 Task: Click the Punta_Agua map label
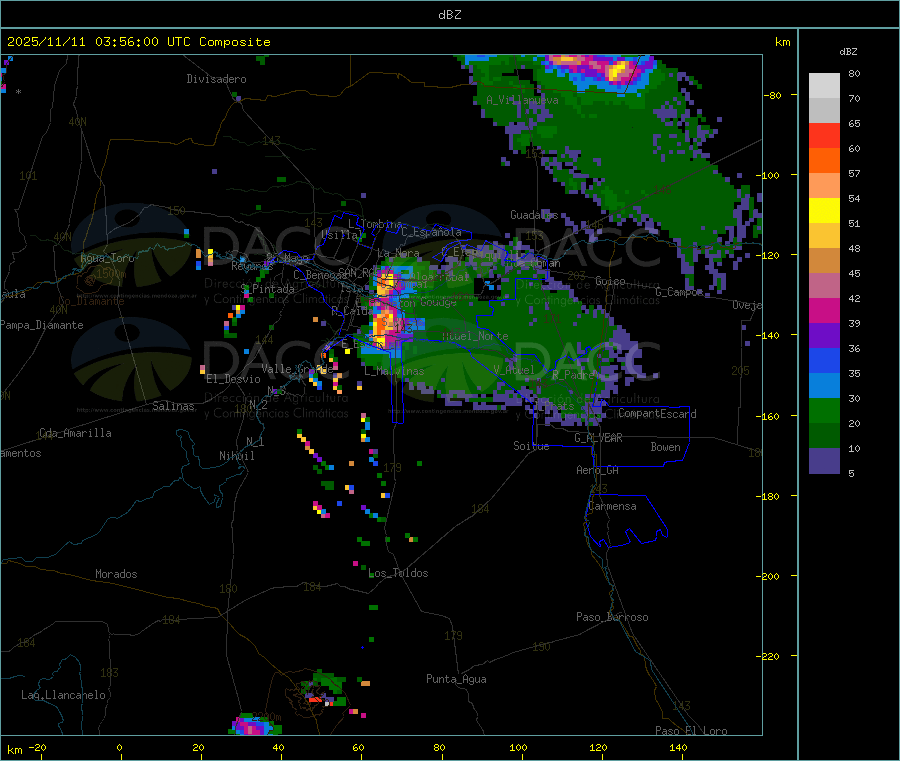456,679
